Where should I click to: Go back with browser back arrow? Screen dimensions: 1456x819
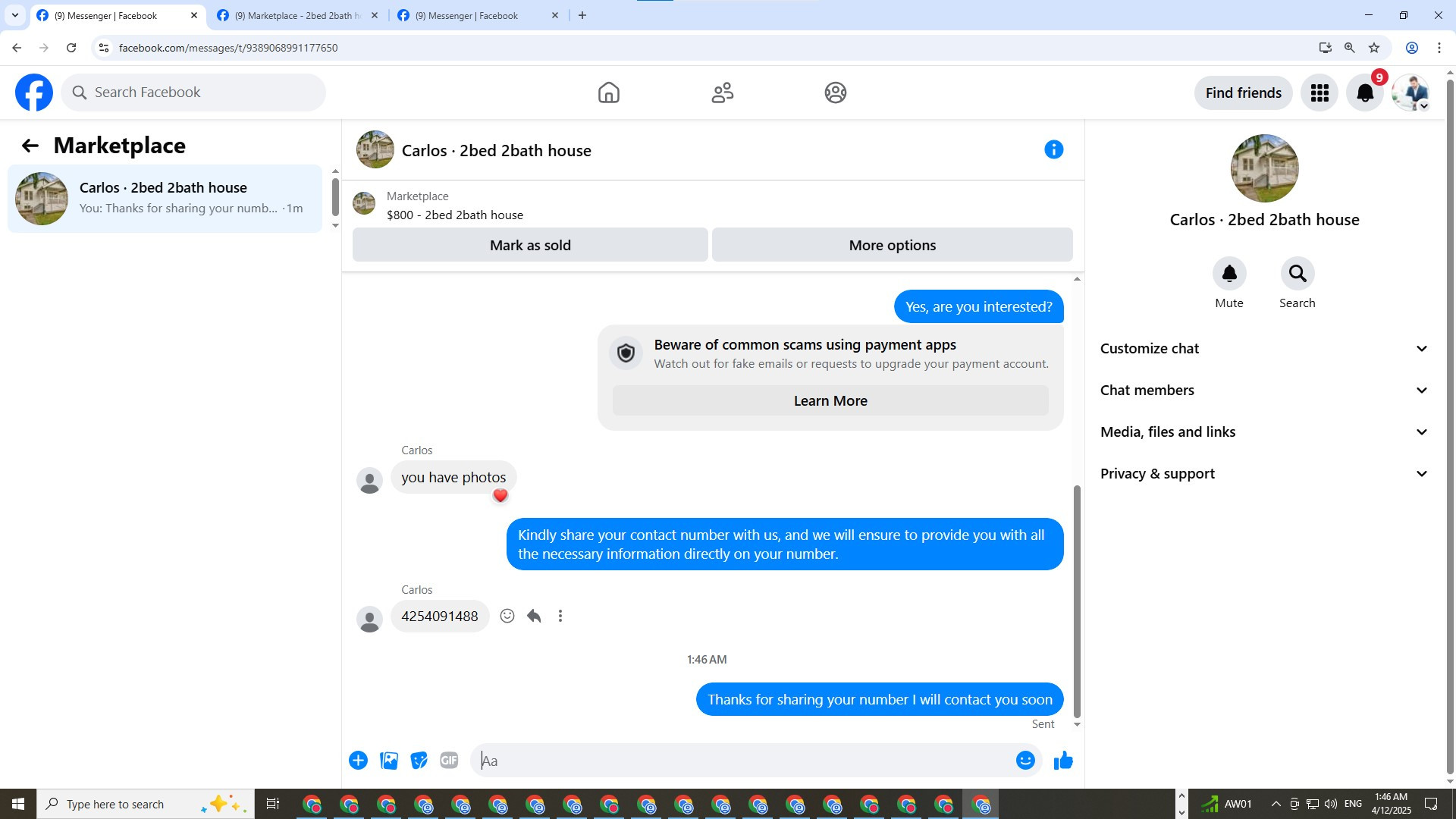coord(17,48)
